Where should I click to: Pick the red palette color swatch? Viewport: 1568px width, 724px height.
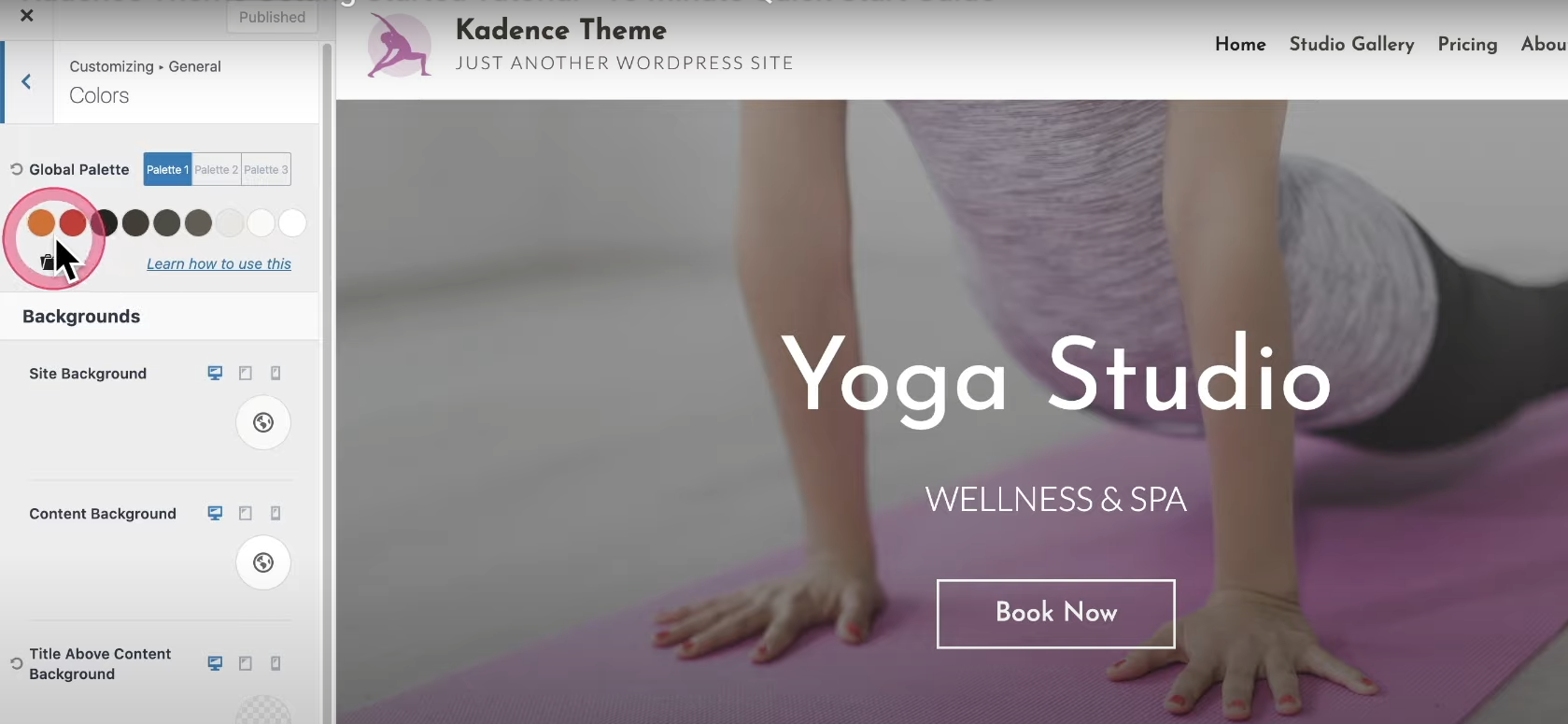coord(72,223)
